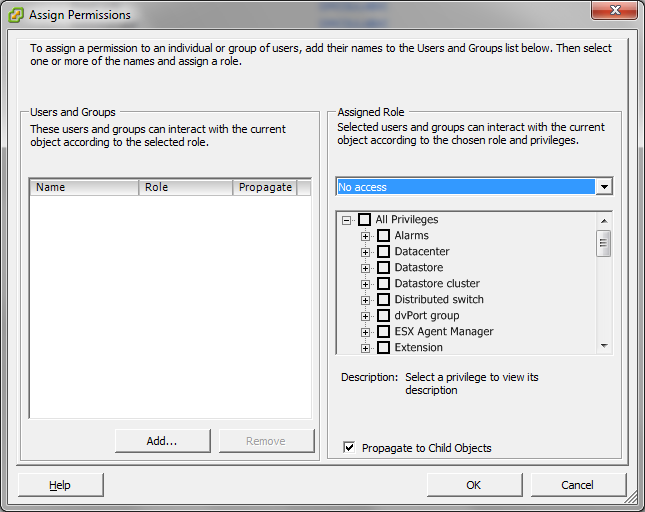Sort by the Role column header
Viewport: 645px width, 512px height.
(x=186, y=187)
